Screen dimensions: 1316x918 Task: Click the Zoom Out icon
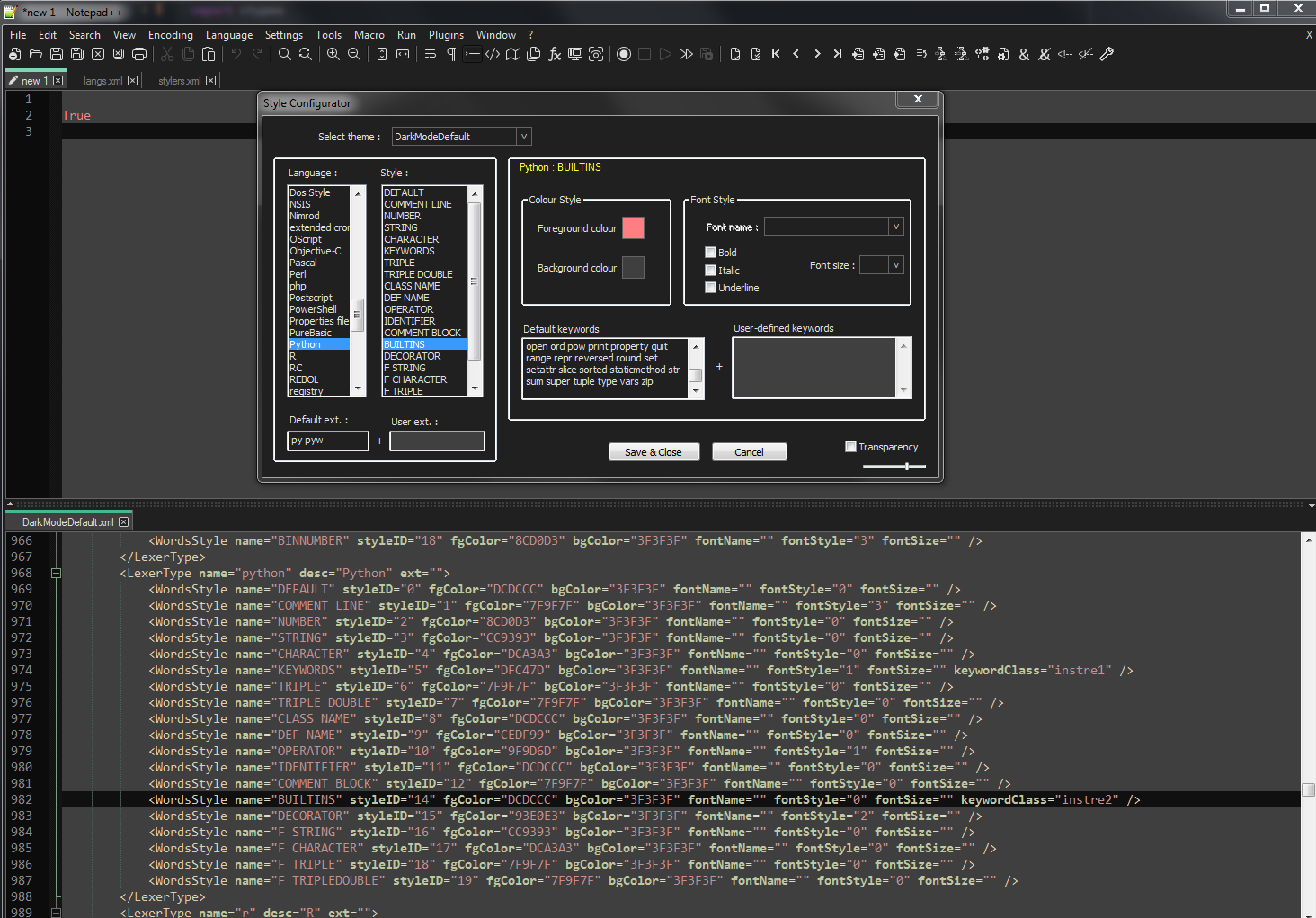354,54
